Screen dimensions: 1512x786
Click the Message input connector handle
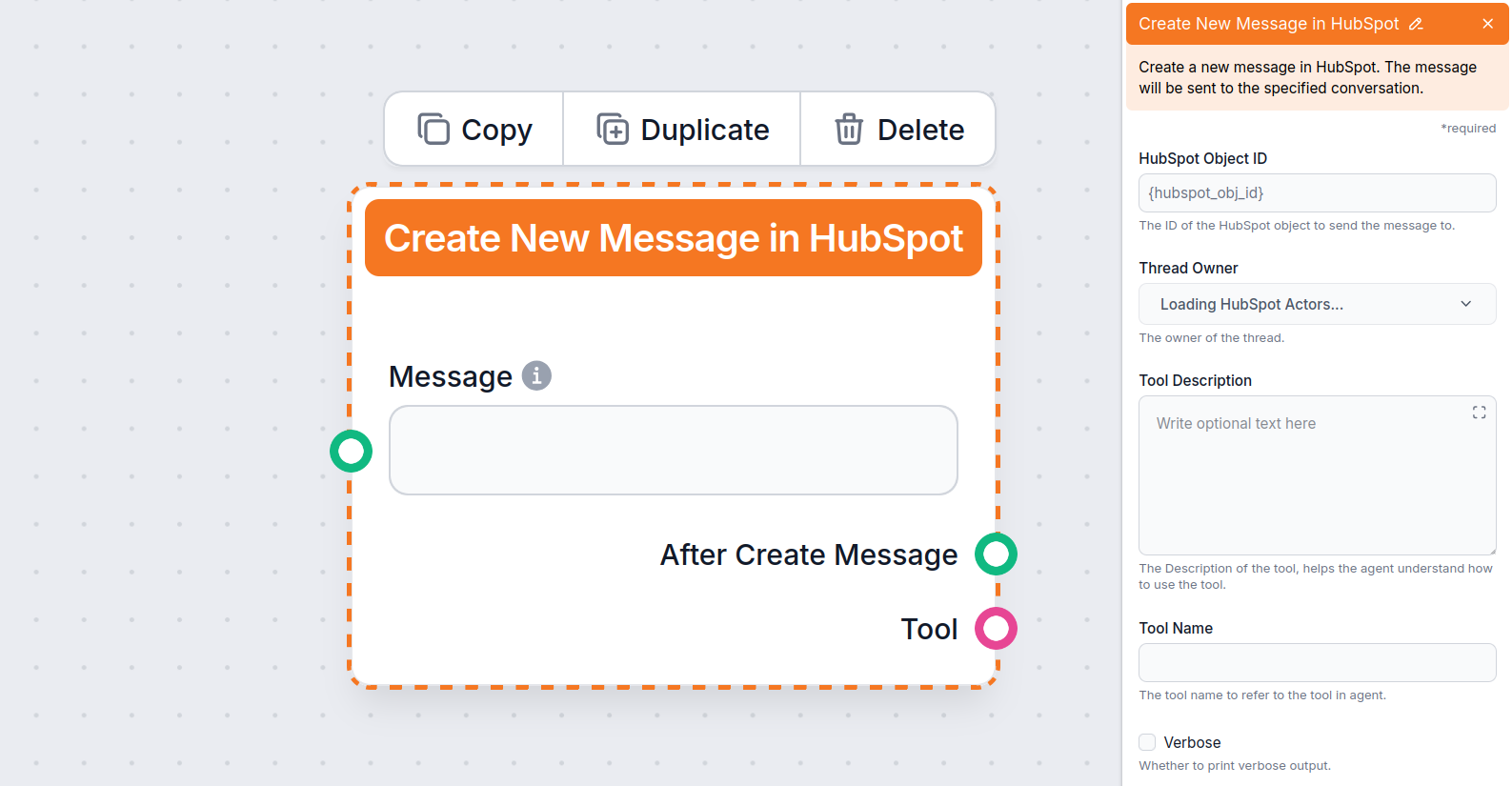pos(351,451)
